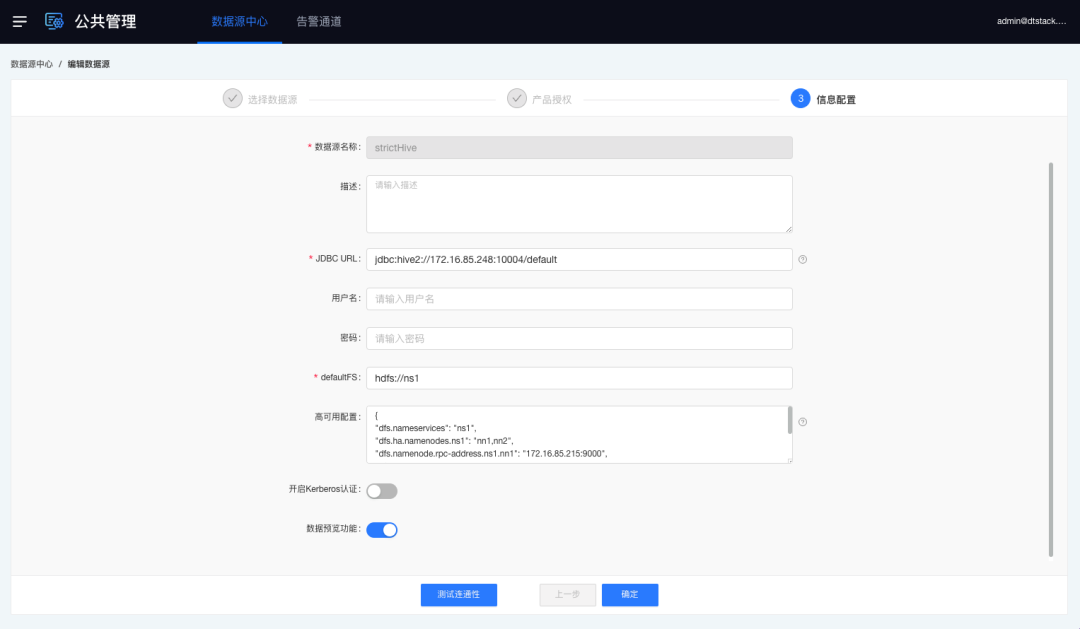Click the 产品授权 step checkmark icon

[x=517, y=98]
